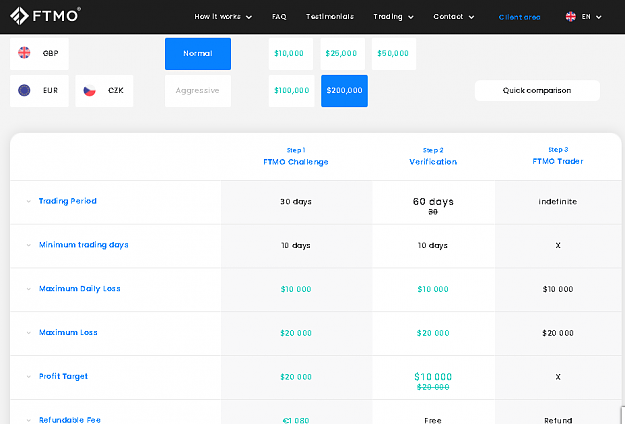Click Challenge Maximum Daily Loss $10 000
Screen dimensions: 625x424
(296, 289)
